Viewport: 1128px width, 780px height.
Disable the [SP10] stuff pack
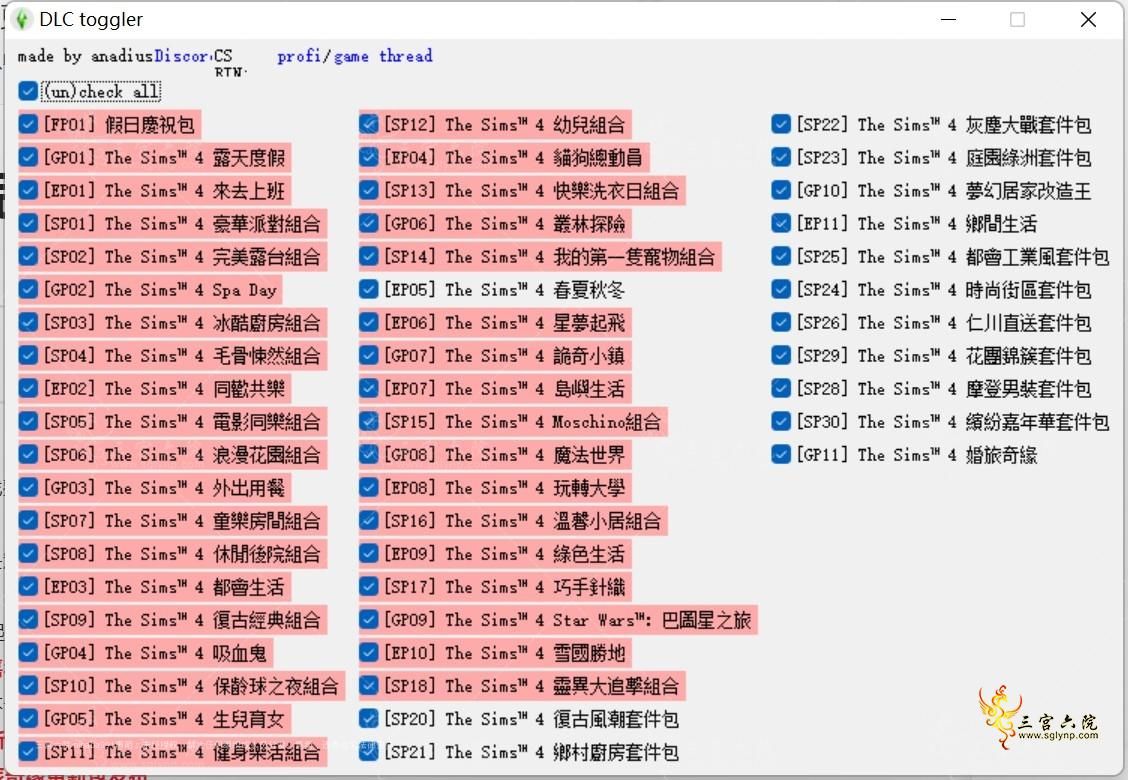tap(28, 686)
